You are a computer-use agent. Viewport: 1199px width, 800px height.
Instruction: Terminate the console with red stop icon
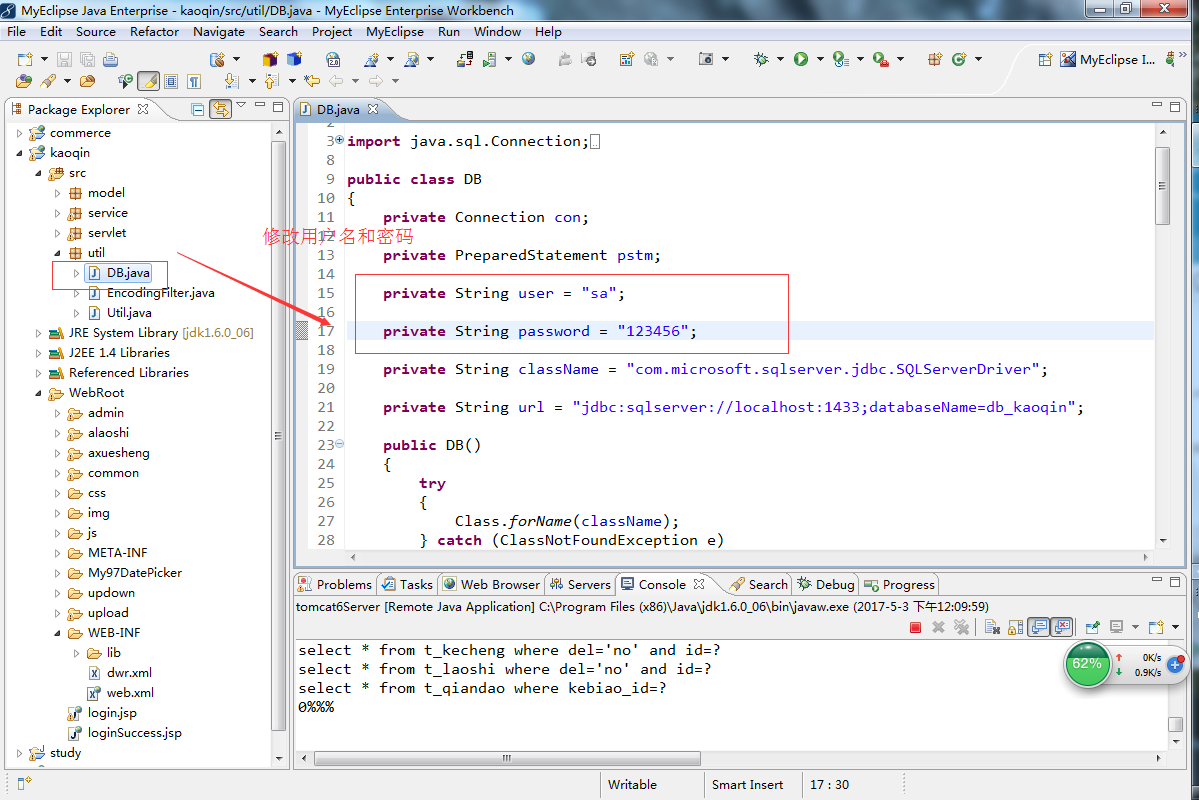coord(915,627)
